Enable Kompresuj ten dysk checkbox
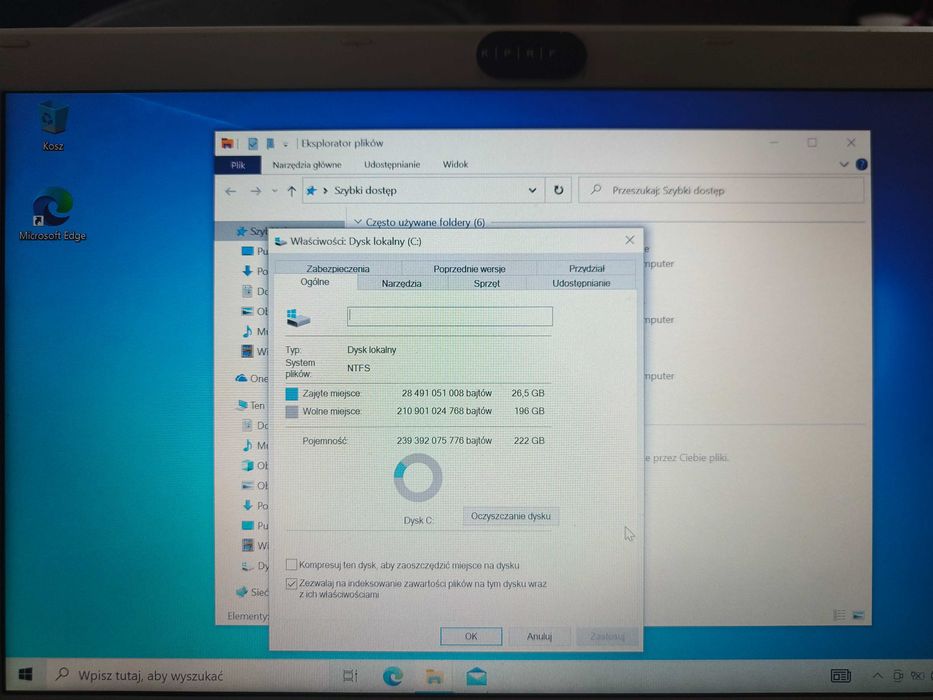The height and width of the screenshot is (700, 933). click(x=291, y=564)
